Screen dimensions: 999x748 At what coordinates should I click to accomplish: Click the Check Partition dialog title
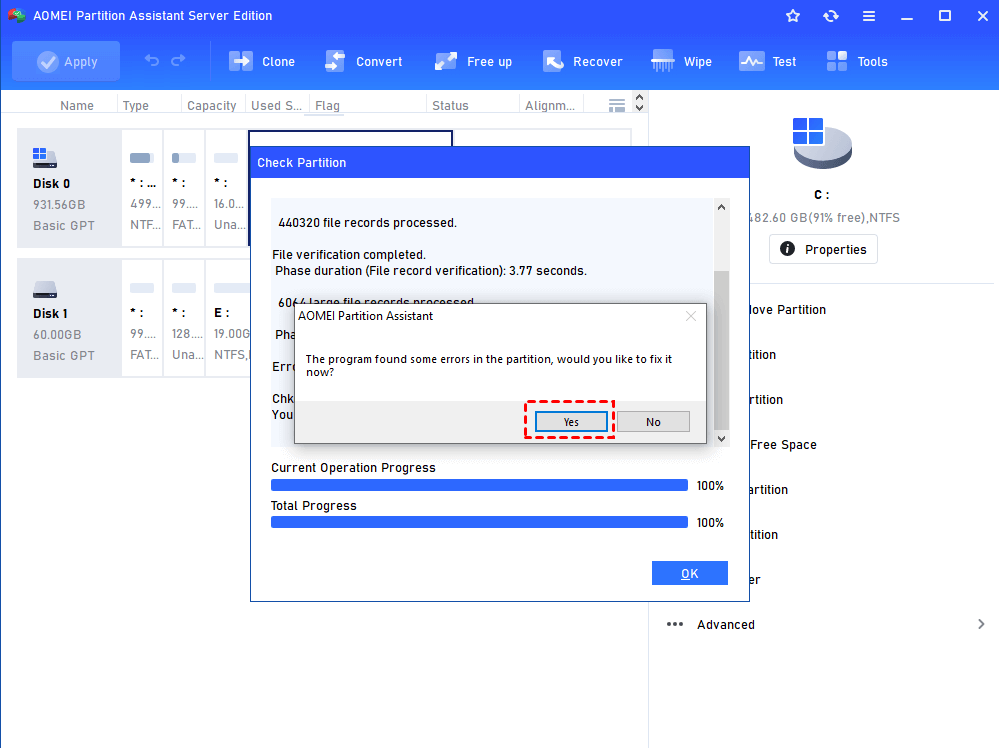tap(301, 162)
